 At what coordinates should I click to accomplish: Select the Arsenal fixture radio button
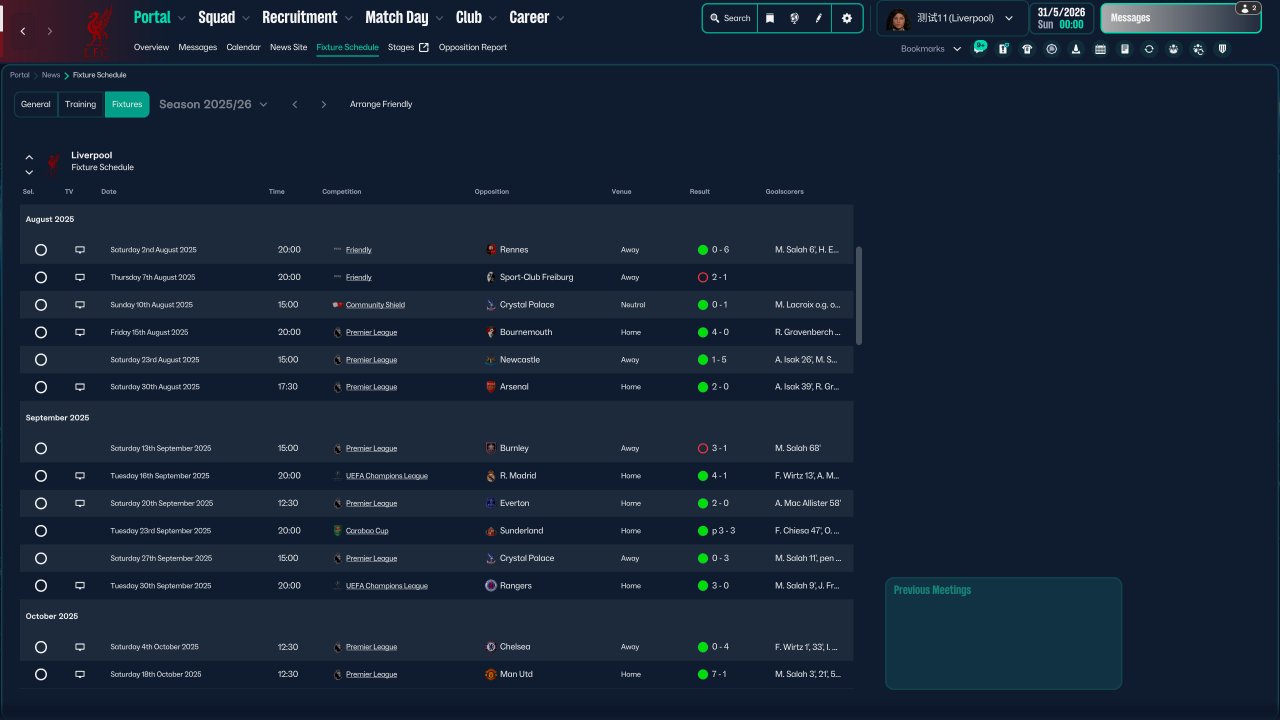(x=41, y=387)
